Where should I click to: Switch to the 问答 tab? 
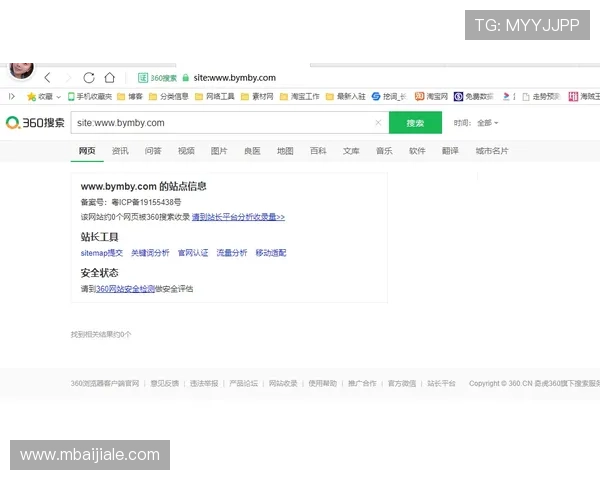153,151
